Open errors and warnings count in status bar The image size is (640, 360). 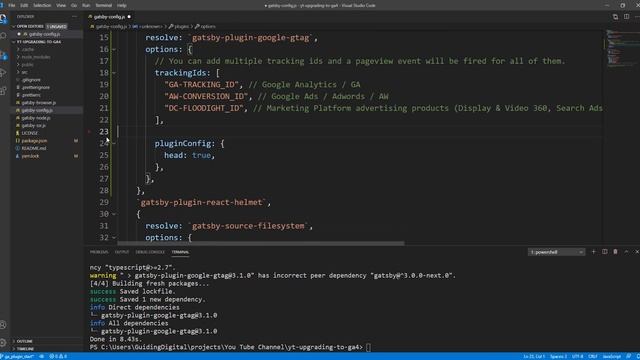(x=58, y=356)
